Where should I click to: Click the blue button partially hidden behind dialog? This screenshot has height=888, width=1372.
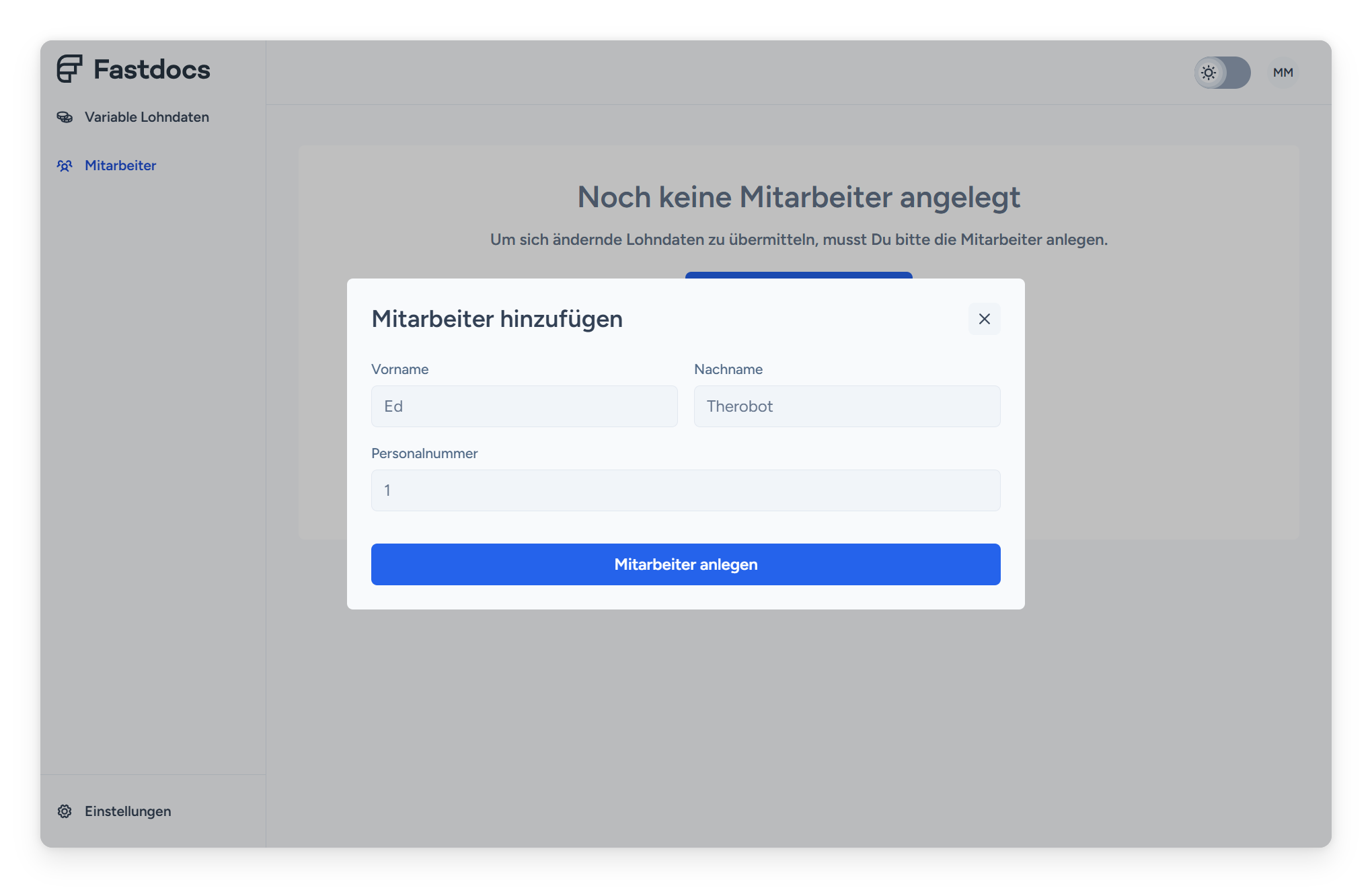pos(798,275)
